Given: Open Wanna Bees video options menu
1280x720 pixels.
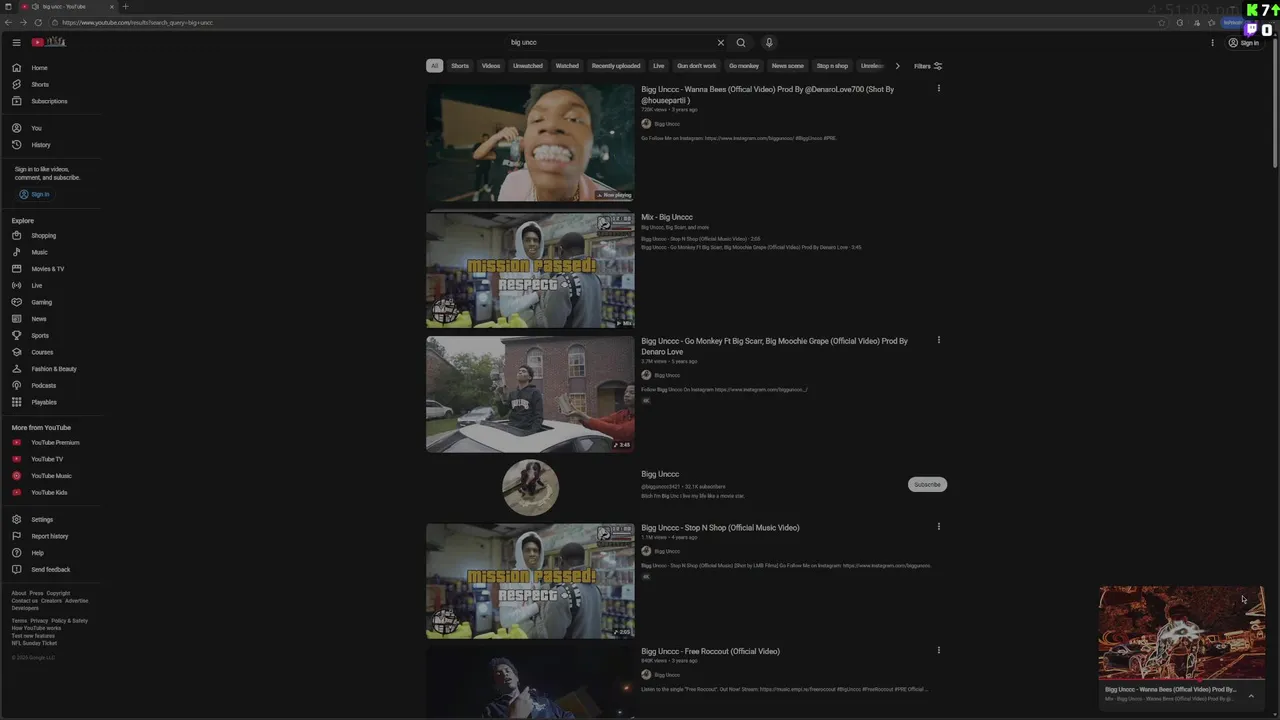Looking at the screenshot, I should (938, 89).
